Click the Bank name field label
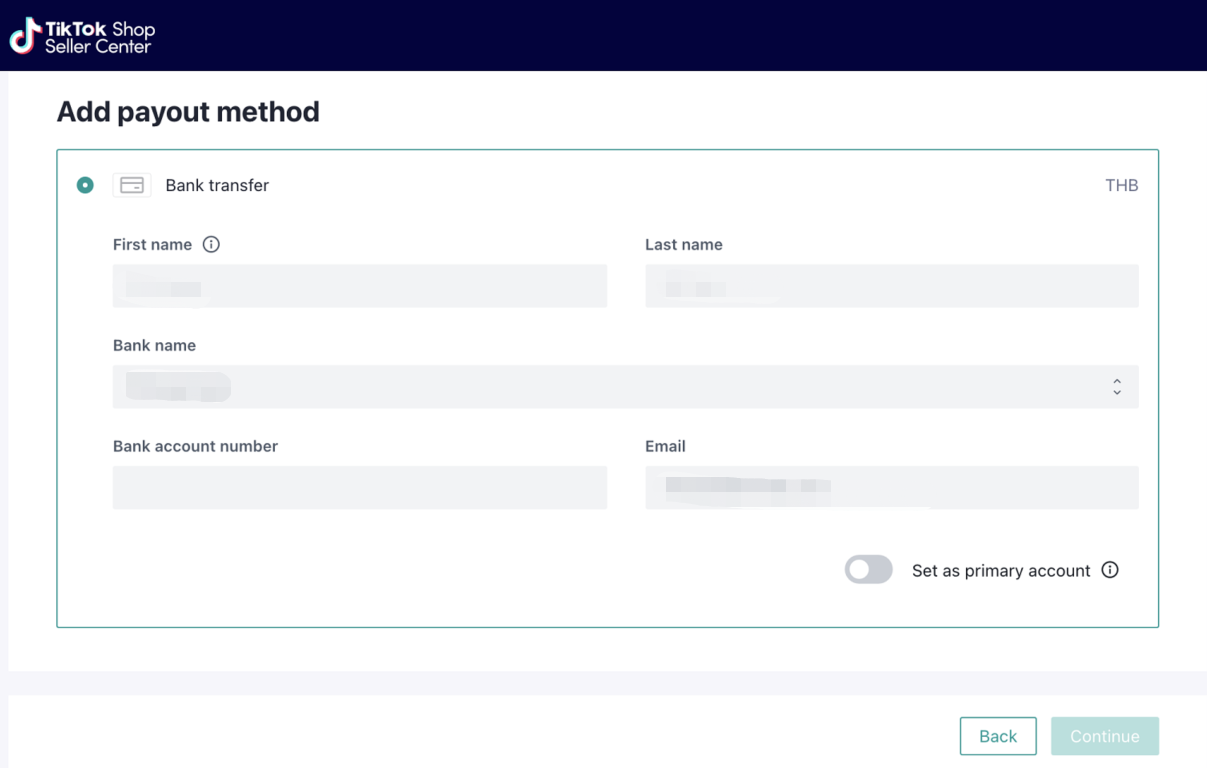 pyautogui.click(x=154, y=345)
